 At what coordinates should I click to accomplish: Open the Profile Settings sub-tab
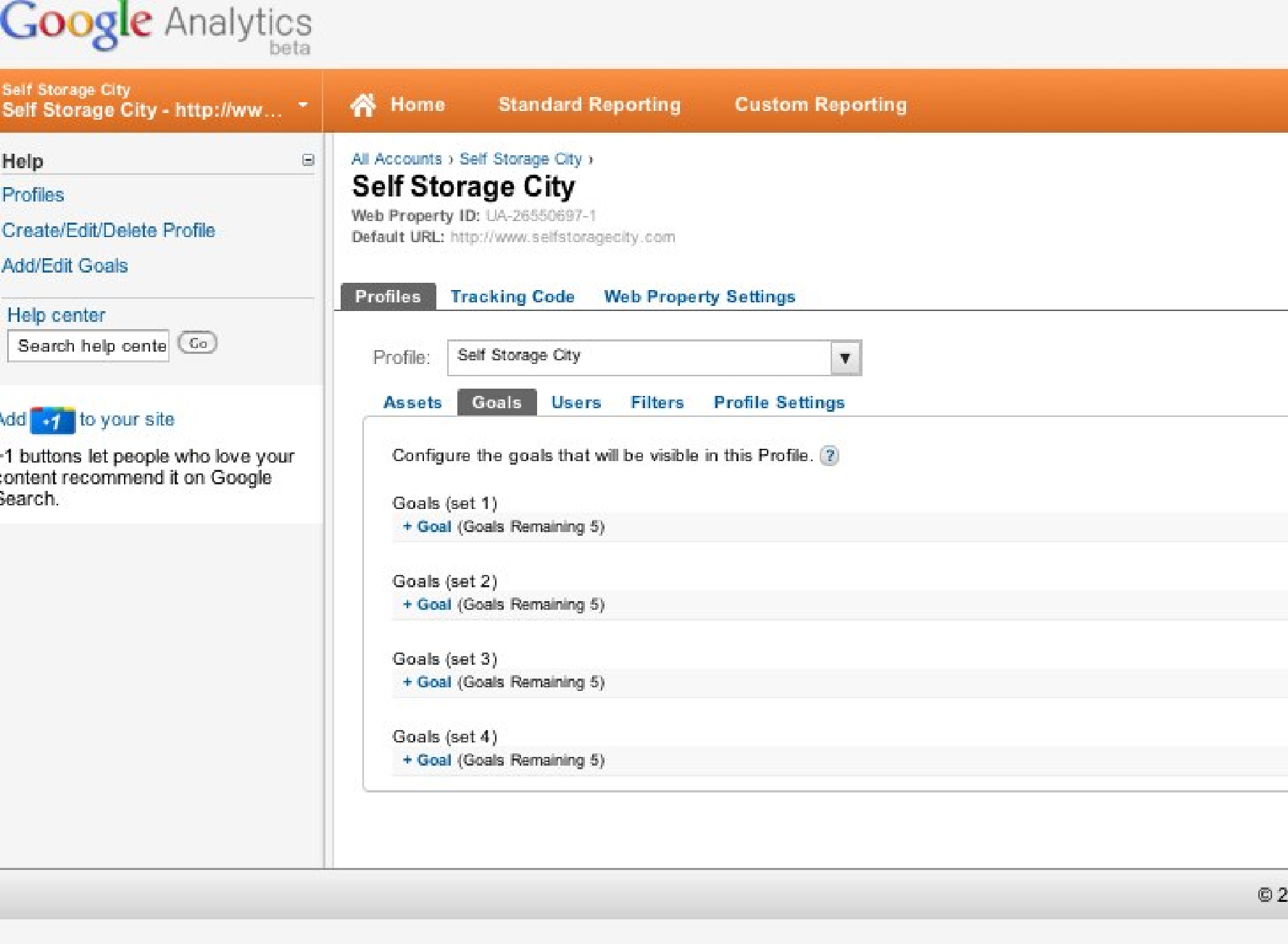(x=779, y=402)
